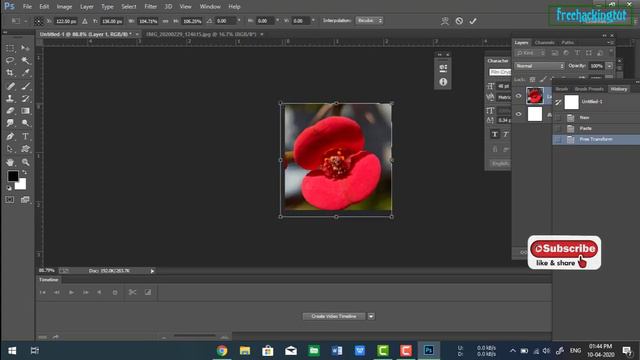This screenshot has width=640, height=360.
Task: Open layer filter Kind dropdown
Action: point(530,53)
